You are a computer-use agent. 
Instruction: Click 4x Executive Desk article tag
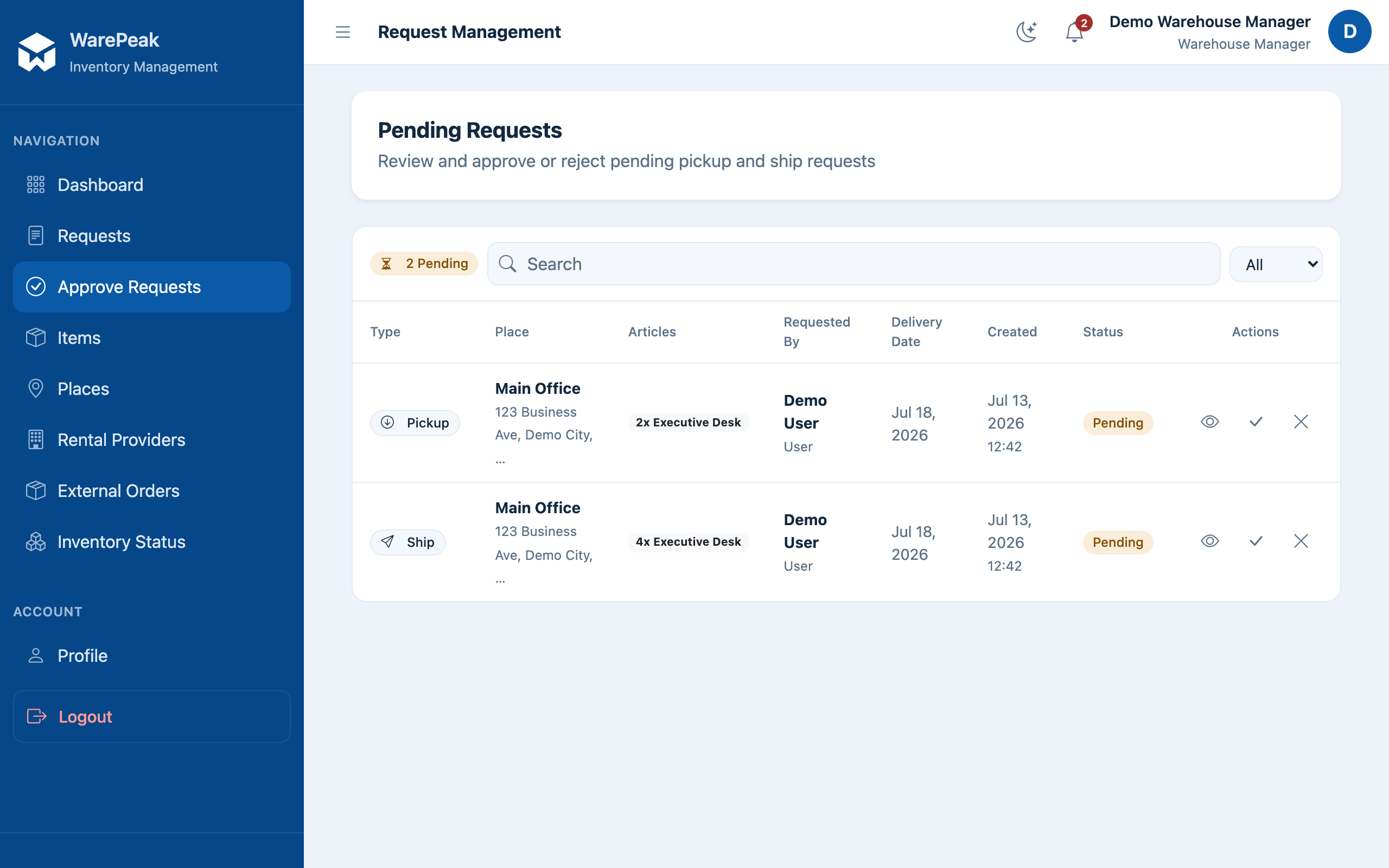click(x=688, y=541)
